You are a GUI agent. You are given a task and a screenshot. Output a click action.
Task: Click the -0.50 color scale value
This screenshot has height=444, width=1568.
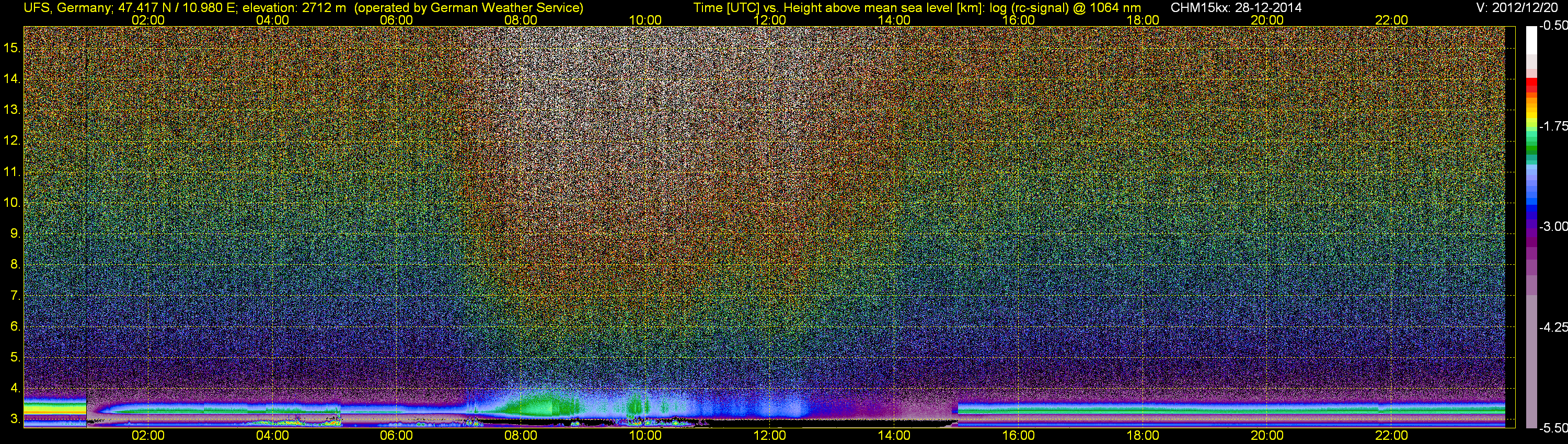coord(1553,26)
